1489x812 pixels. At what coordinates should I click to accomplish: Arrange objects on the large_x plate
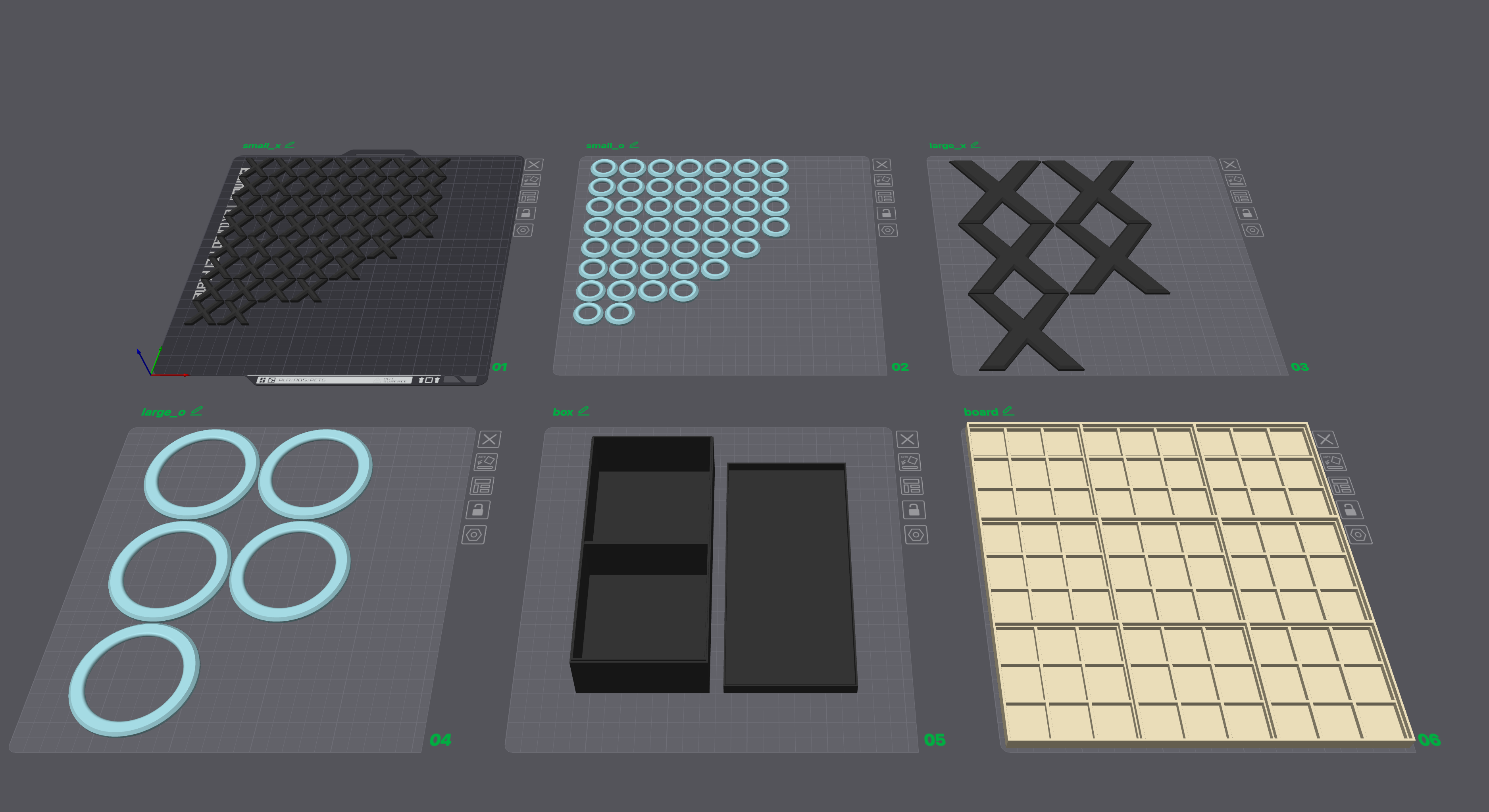(x=1241, y=197)
